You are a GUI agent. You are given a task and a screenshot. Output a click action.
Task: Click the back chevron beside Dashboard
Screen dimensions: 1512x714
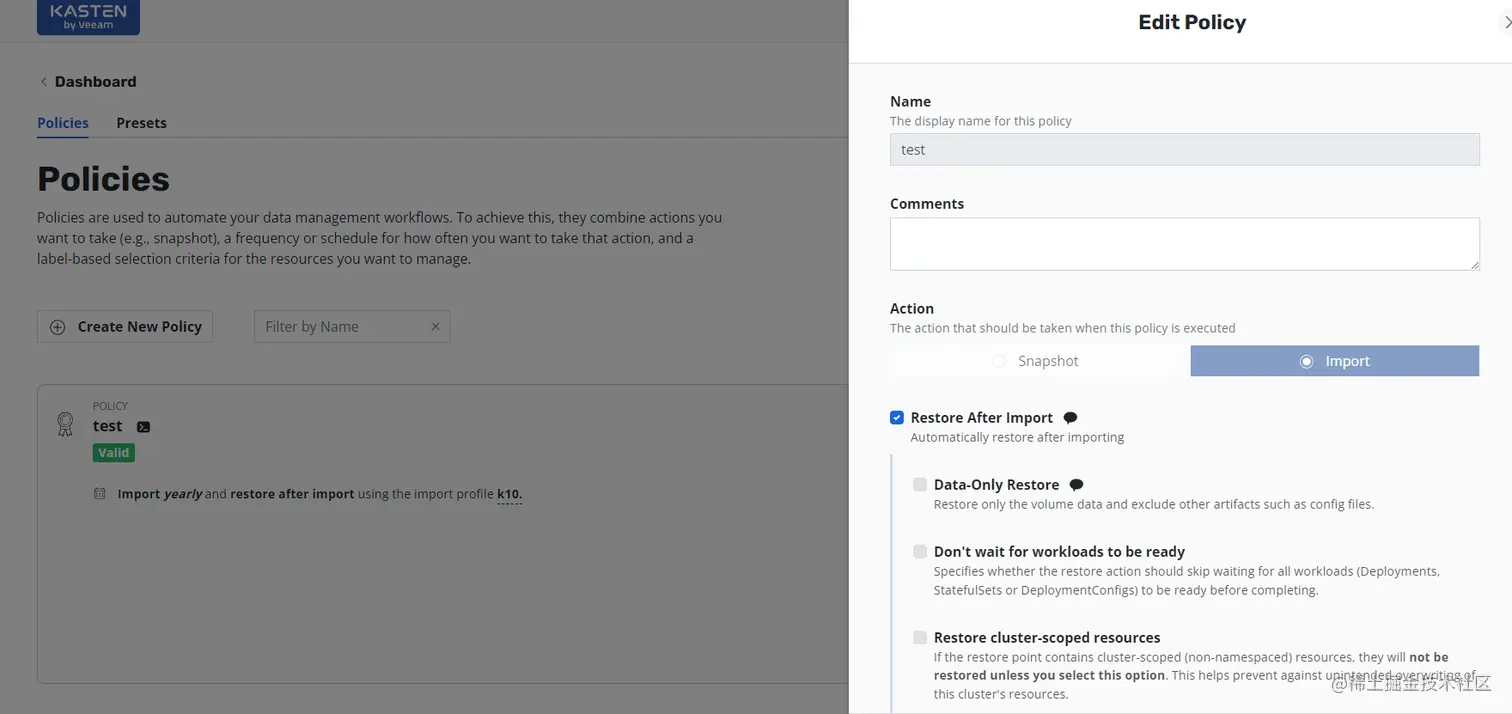(43, 82)
